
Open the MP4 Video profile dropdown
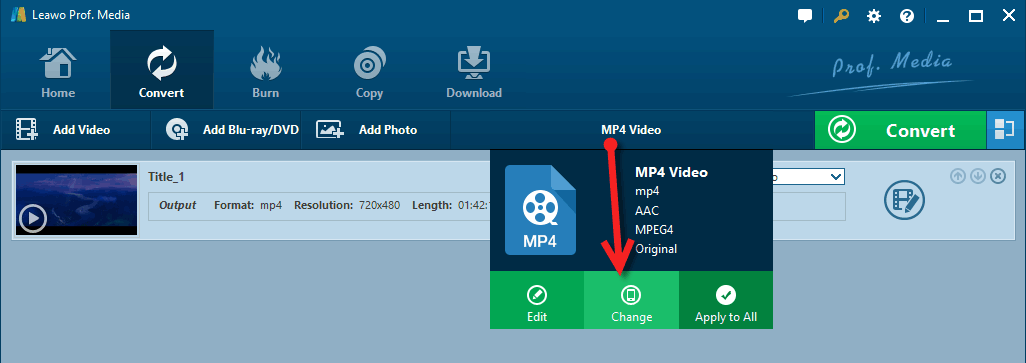(631, 130)
